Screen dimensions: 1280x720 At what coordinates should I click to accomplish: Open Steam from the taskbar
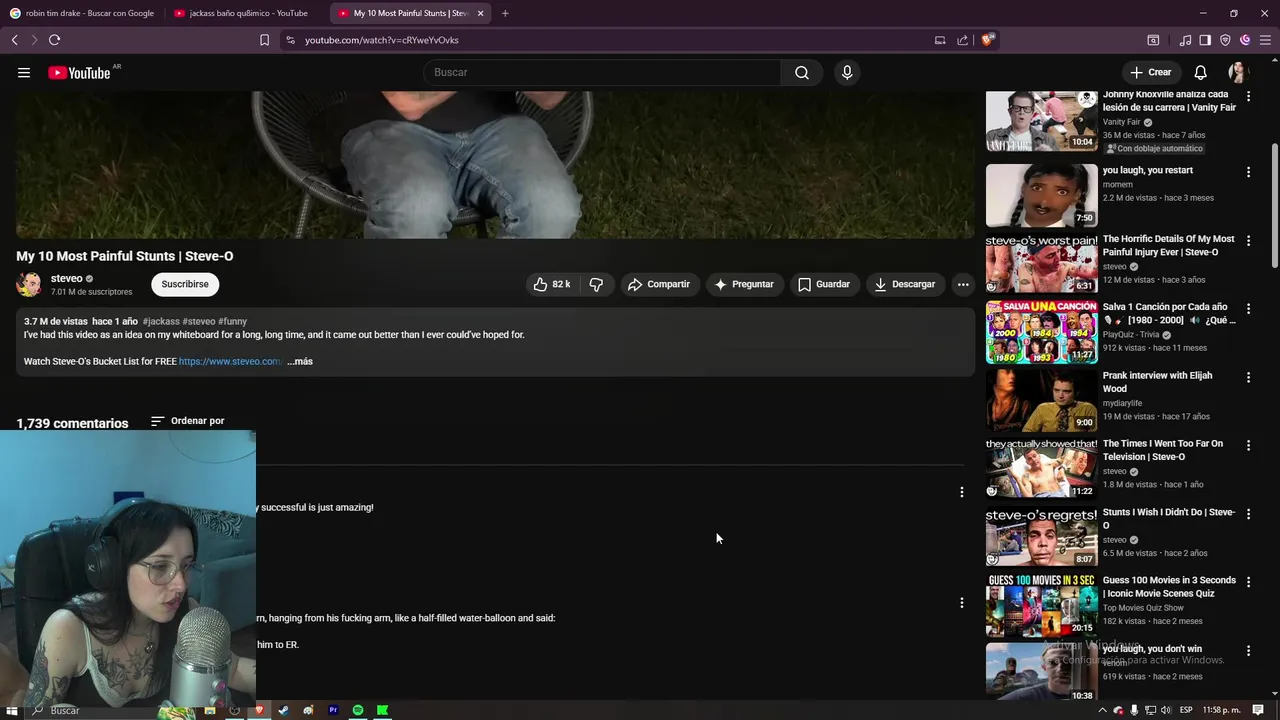pos(284,710)
